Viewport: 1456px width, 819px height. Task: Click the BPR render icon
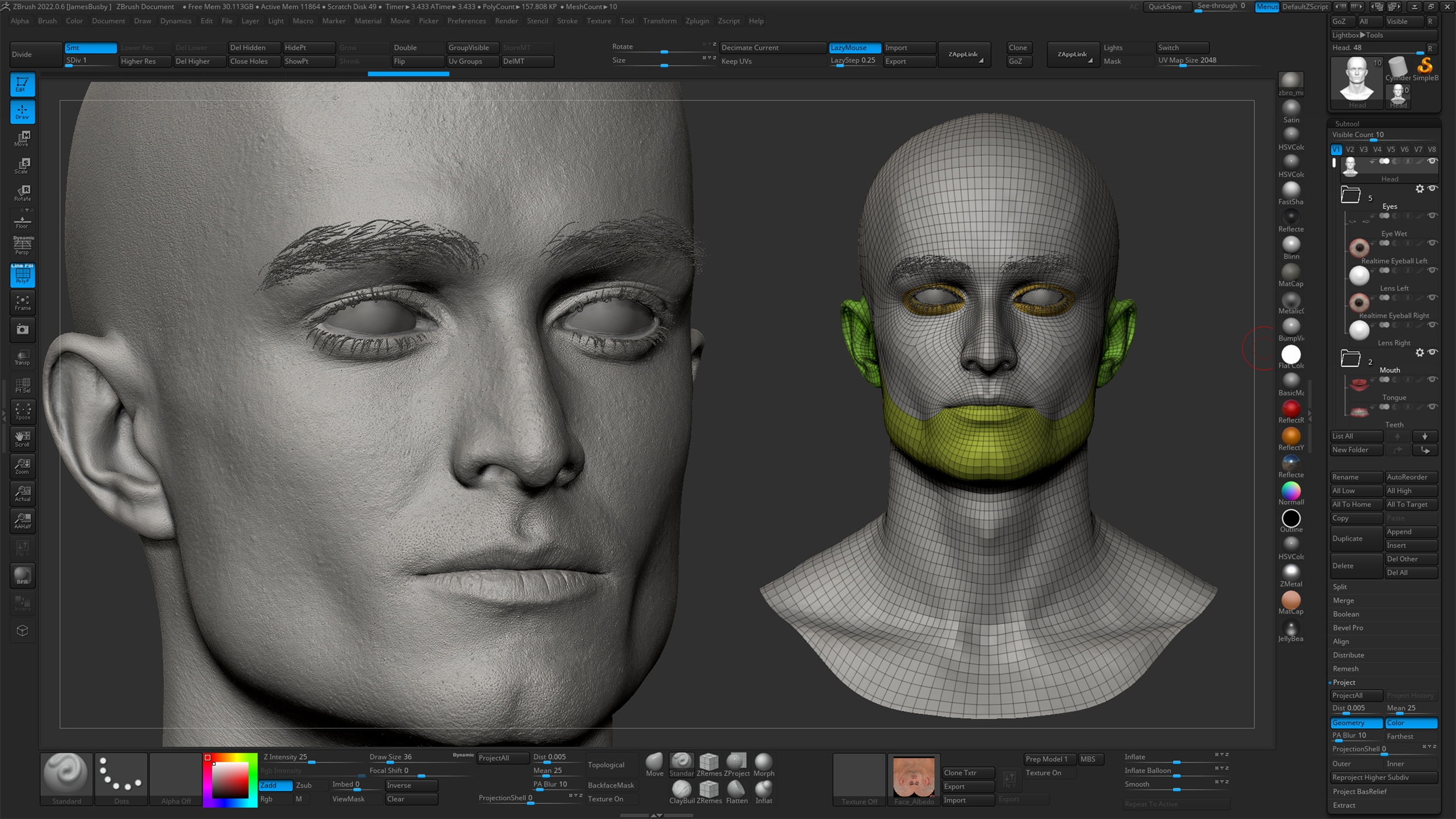(x=22, y=576)
